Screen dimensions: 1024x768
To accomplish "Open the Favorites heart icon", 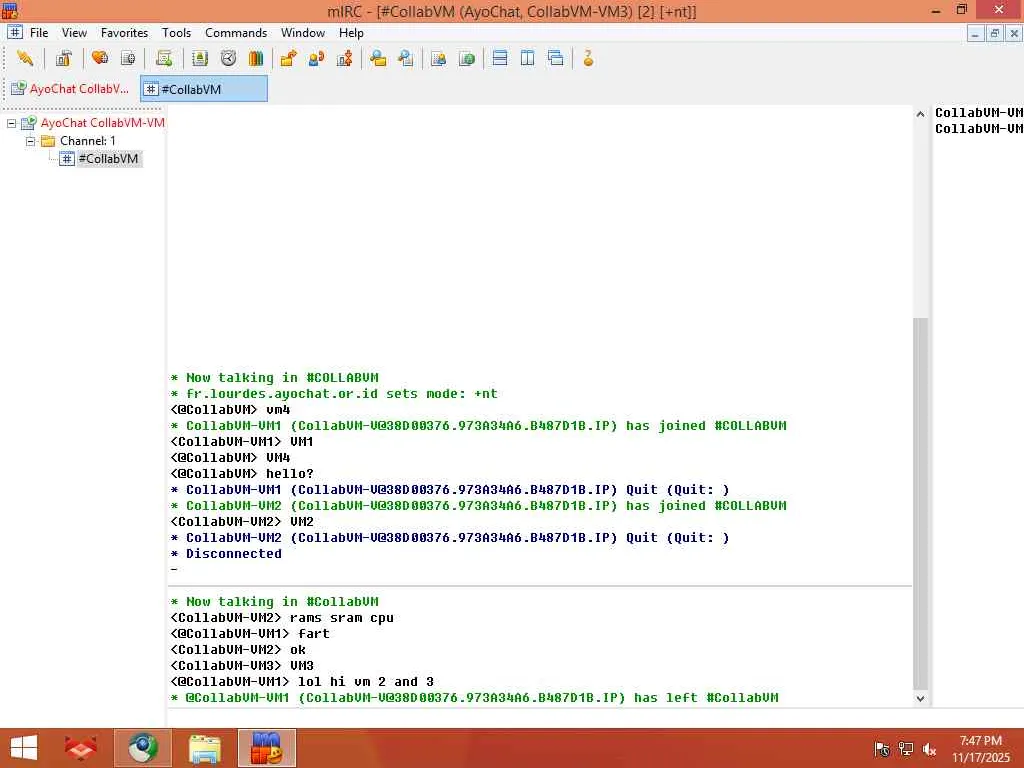I will pos(100,58).
